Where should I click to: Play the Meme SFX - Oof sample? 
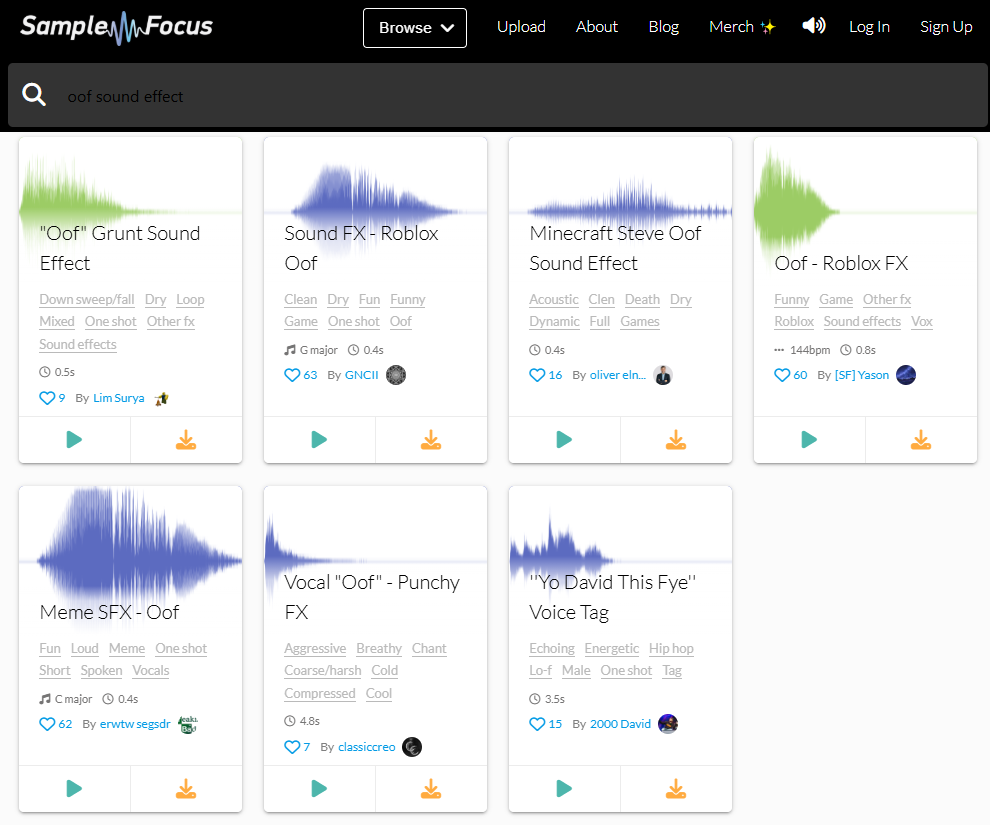[74, 789]
